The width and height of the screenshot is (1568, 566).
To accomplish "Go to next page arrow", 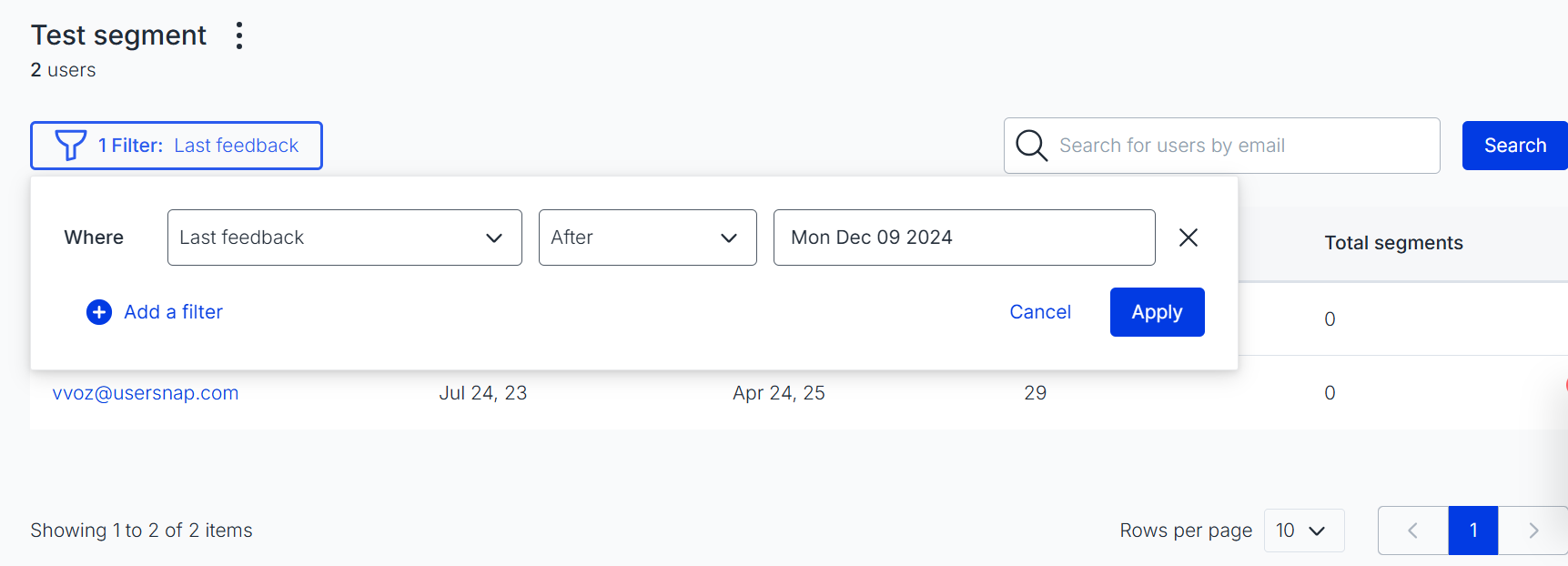I will (x=1533, y=531).
